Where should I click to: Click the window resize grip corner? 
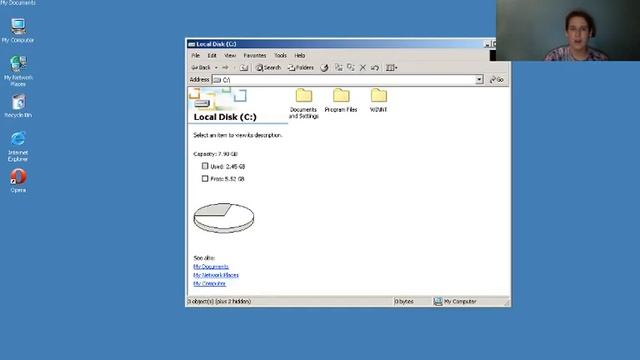click(507, 302)
